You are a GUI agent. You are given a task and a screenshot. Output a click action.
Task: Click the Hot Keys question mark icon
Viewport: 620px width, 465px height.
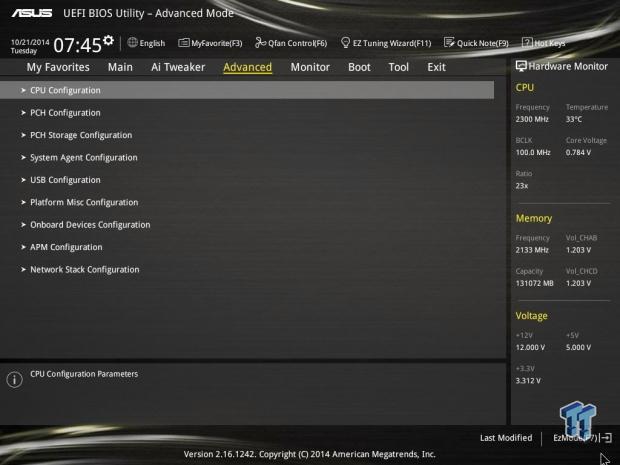527,42
